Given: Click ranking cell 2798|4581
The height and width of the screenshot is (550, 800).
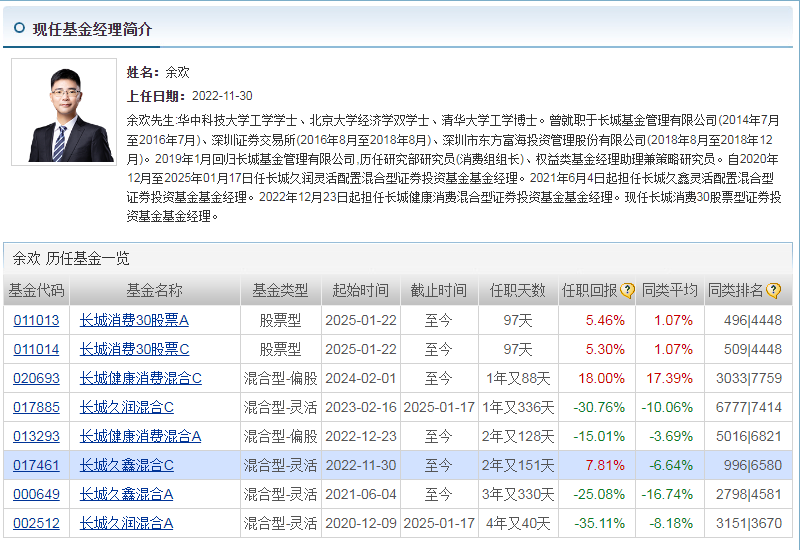Looking at the screenshot, I should (748, 494).
